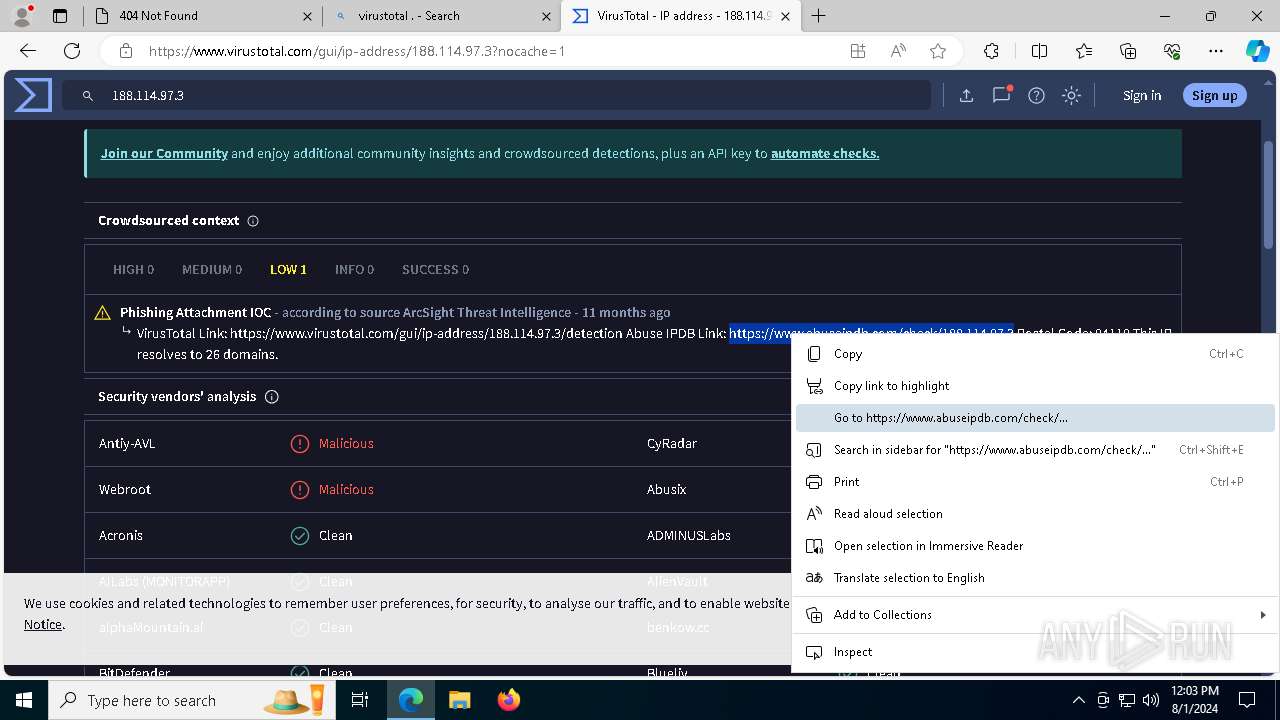Toggle the light/dark theme icon
This screenshot has height=720, width=1280.
pos(1072,96)
